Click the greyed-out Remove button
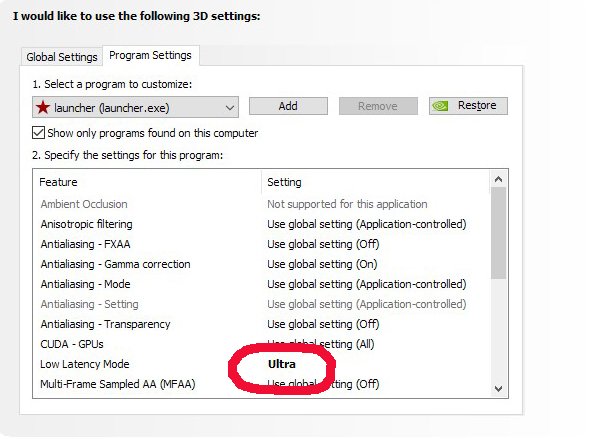The height and width of the screenshot is (439, 603). pos(378,106)
